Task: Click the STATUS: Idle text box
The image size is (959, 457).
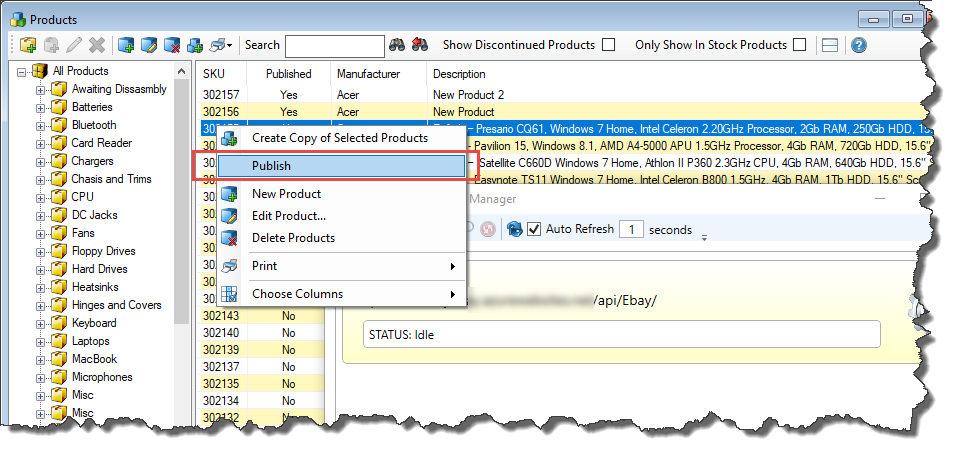Action: [x=621, y=335]
